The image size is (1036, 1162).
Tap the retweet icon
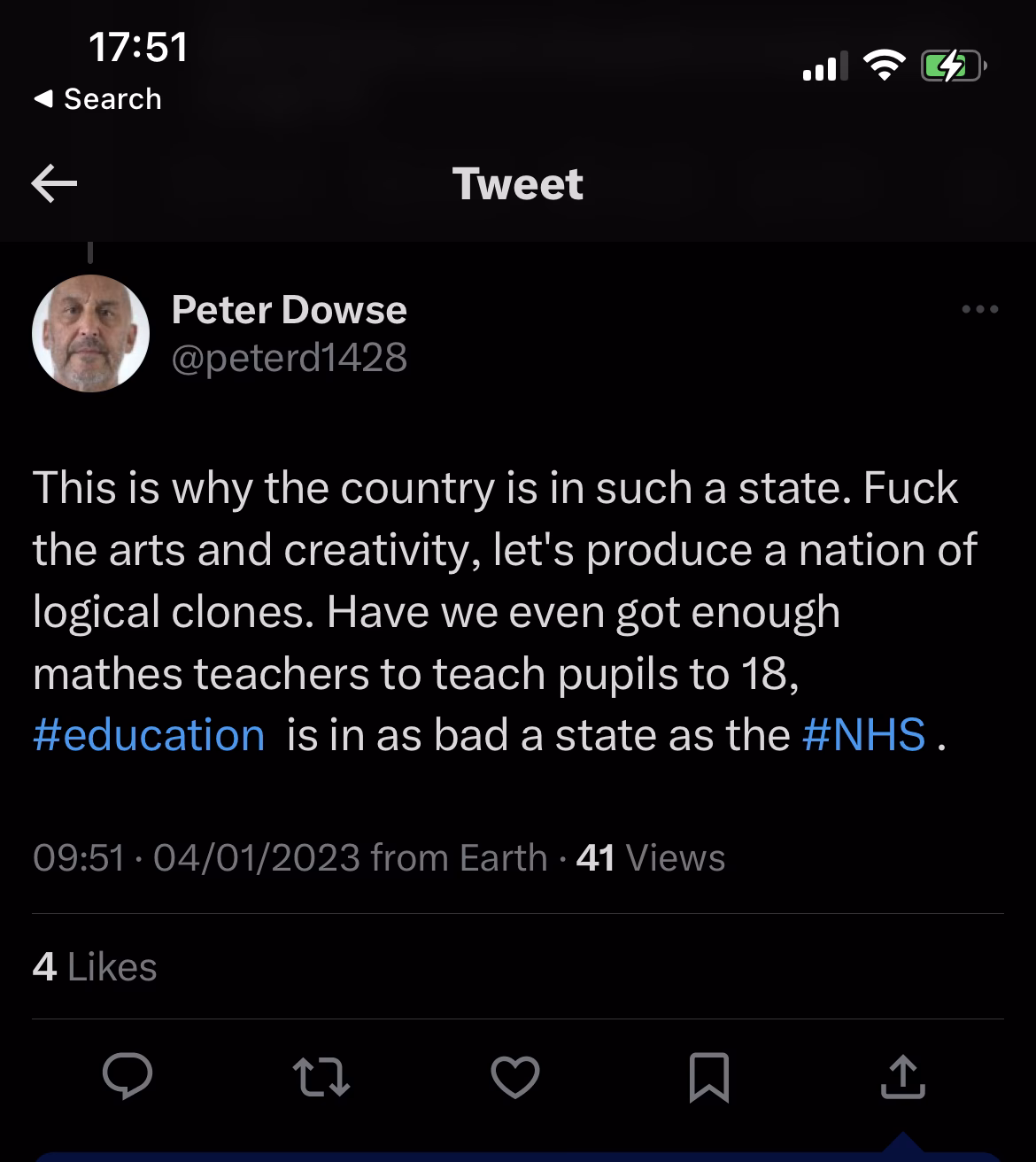[x=321, y=1077]
